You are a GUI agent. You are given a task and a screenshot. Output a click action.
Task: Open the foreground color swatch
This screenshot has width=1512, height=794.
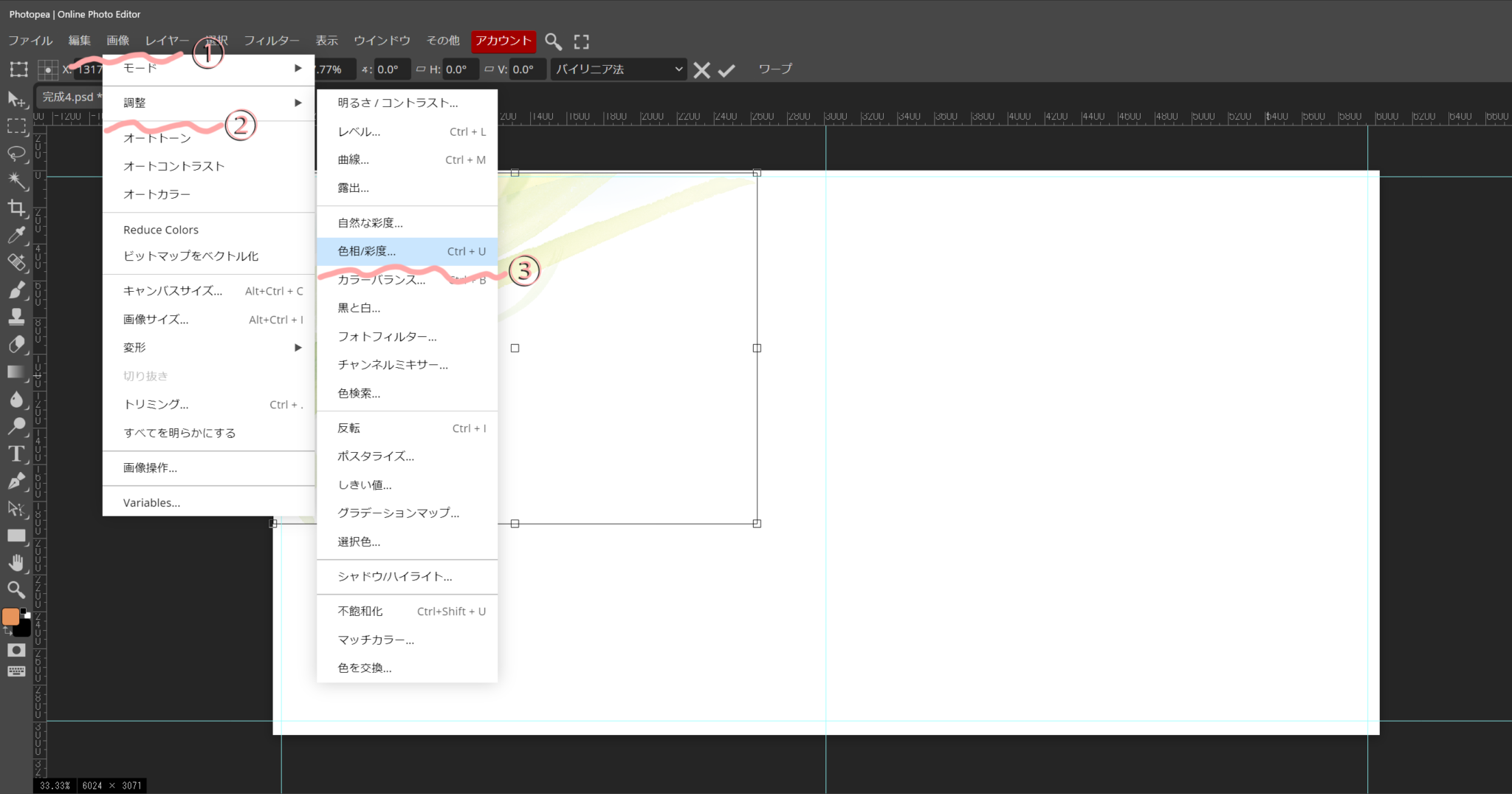pyautogui.click(x=11, y=617)
